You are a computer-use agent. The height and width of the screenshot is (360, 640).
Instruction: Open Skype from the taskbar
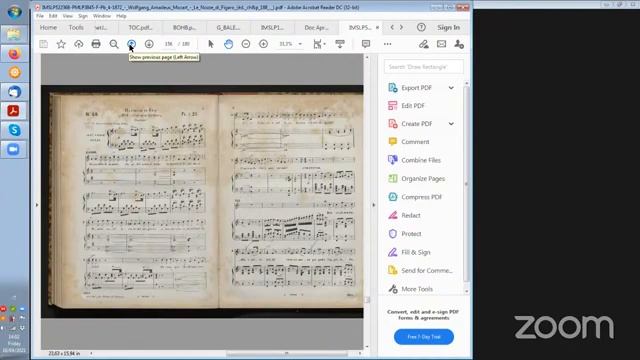click(14, 130)
